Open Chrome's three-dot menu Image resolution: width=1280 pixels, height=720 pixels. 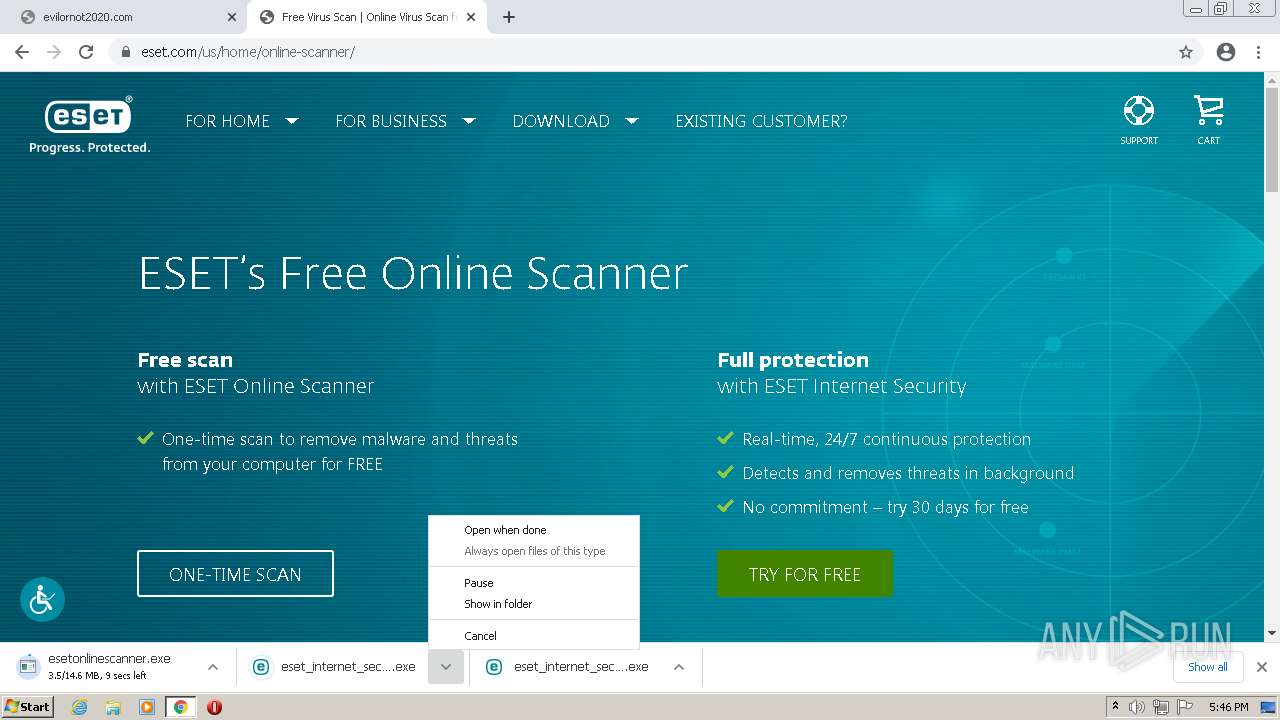[1259, 52]
